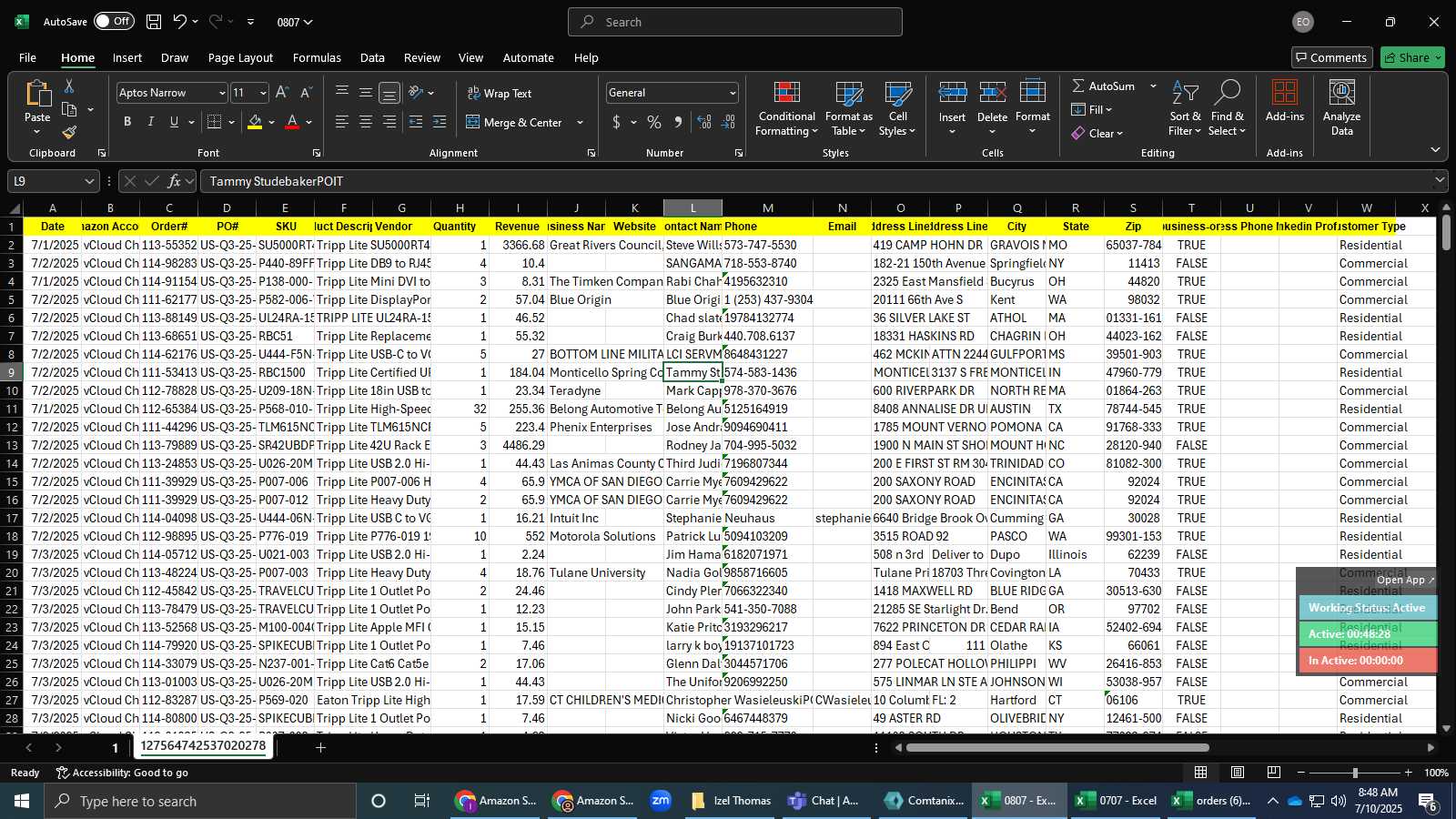Expand the formula bar chevron
The image size is (1456, 819).
1440,181
